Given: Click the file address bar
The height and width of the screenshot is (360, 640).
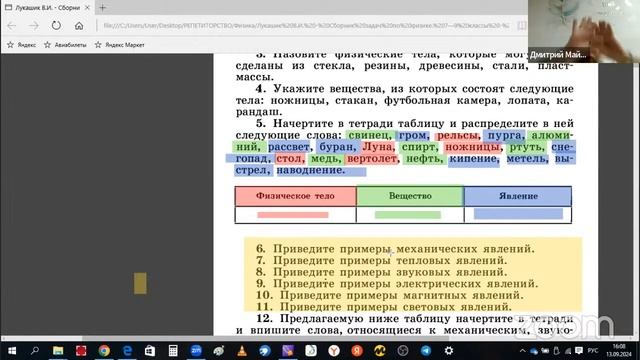Looking at the screenshot, I should pos(306,25).
